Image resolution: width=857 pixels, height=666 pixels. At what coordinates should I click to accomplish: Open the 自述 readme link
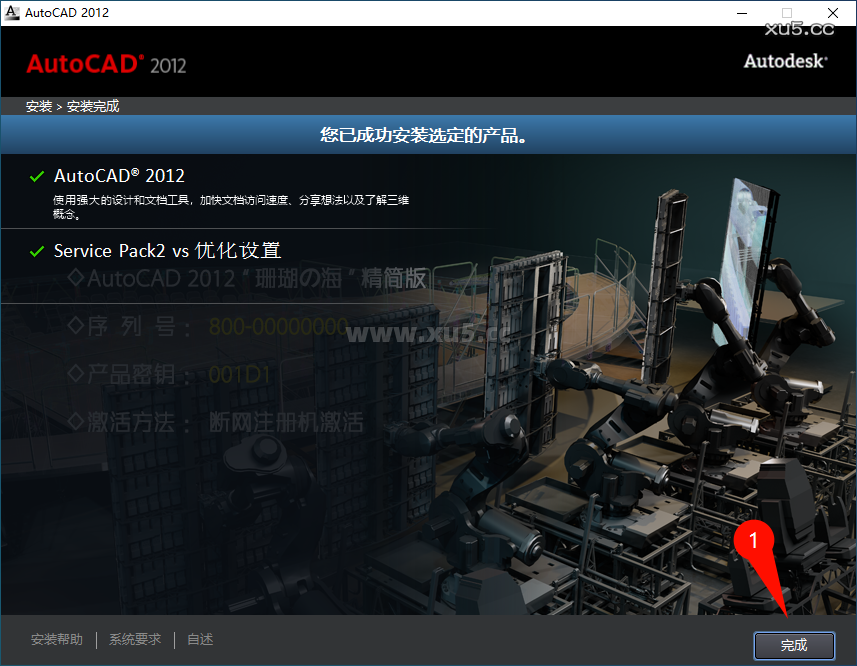click(x=199, y=639)
